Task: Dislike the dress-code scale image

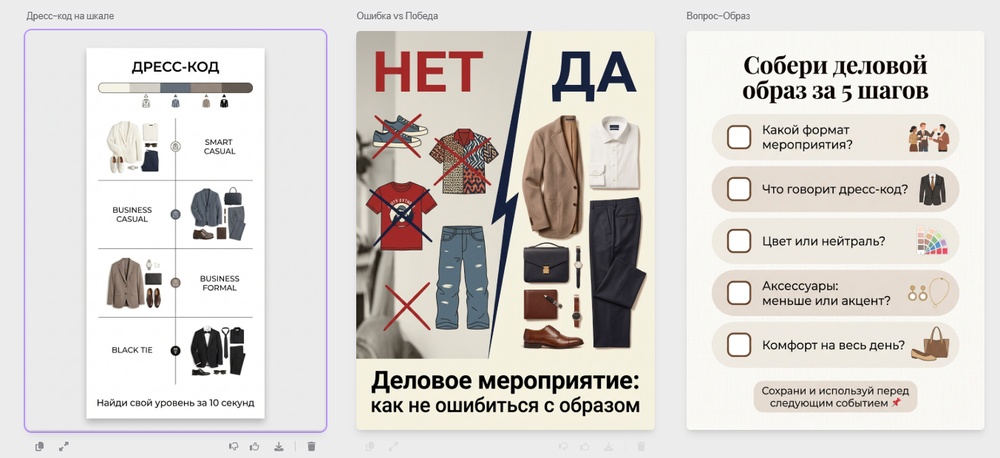Action: tap(233, 447)
